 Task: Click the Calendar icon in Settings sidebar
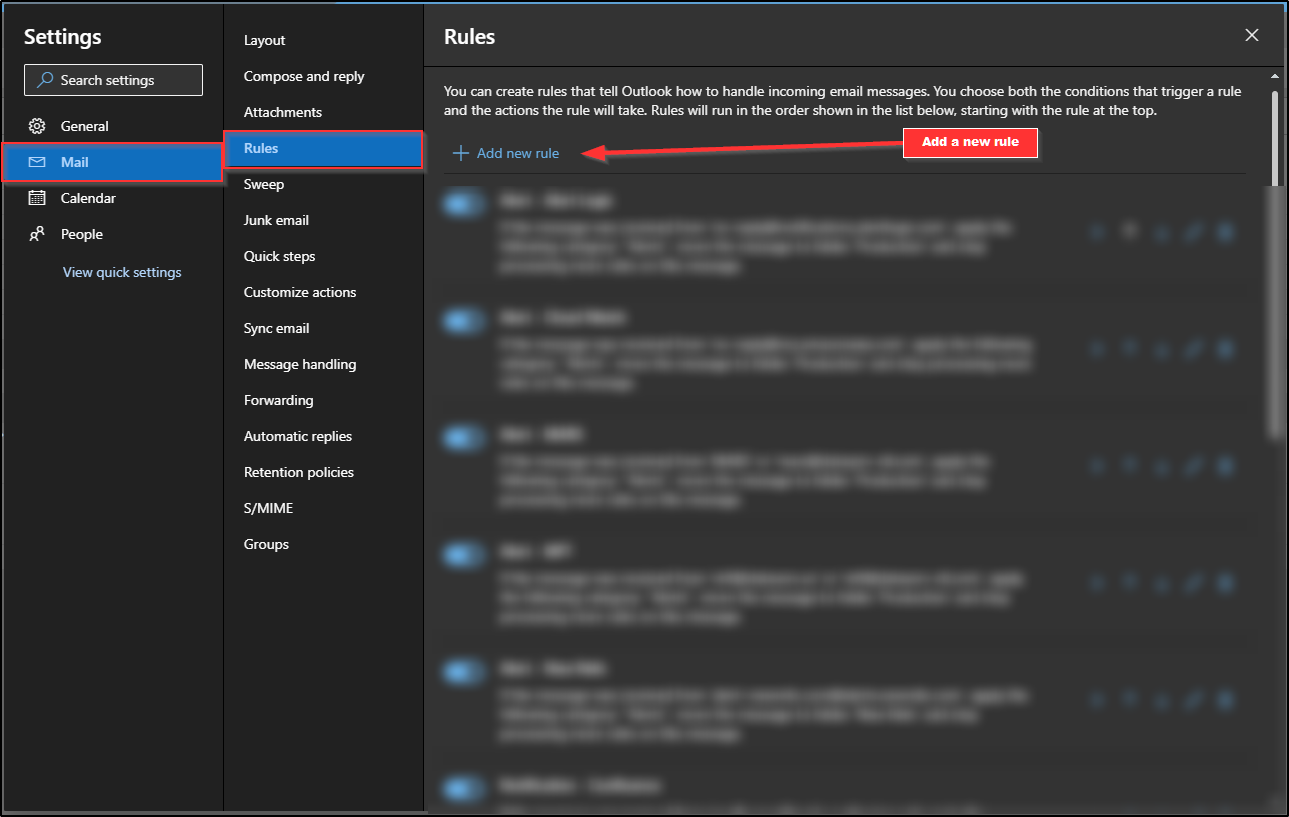(37, 198)
